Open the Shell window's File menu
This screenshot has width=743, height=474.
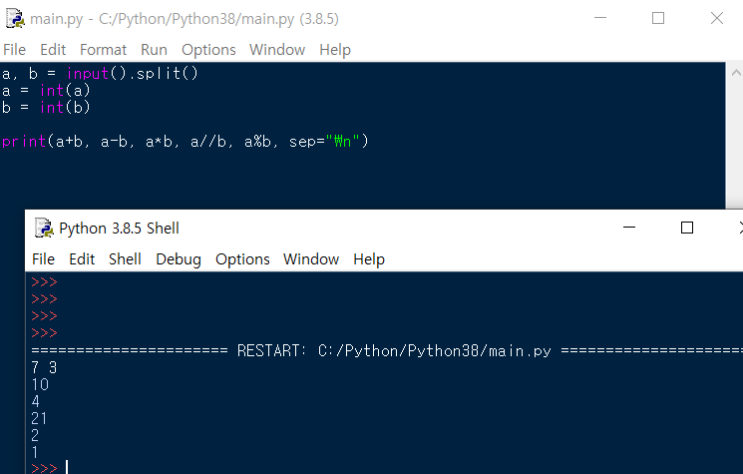(44, 259)
